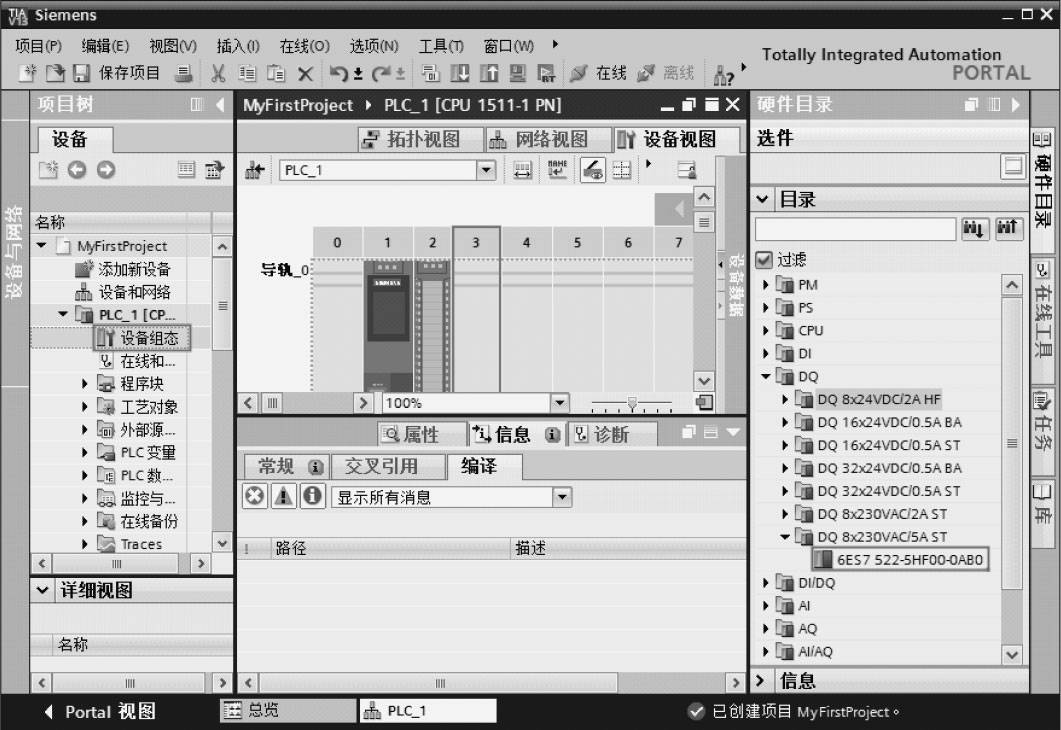Collapse the 详细视图 section
Image resolution: width=1061 pixels, height=730 pixels.
(42, 590)
